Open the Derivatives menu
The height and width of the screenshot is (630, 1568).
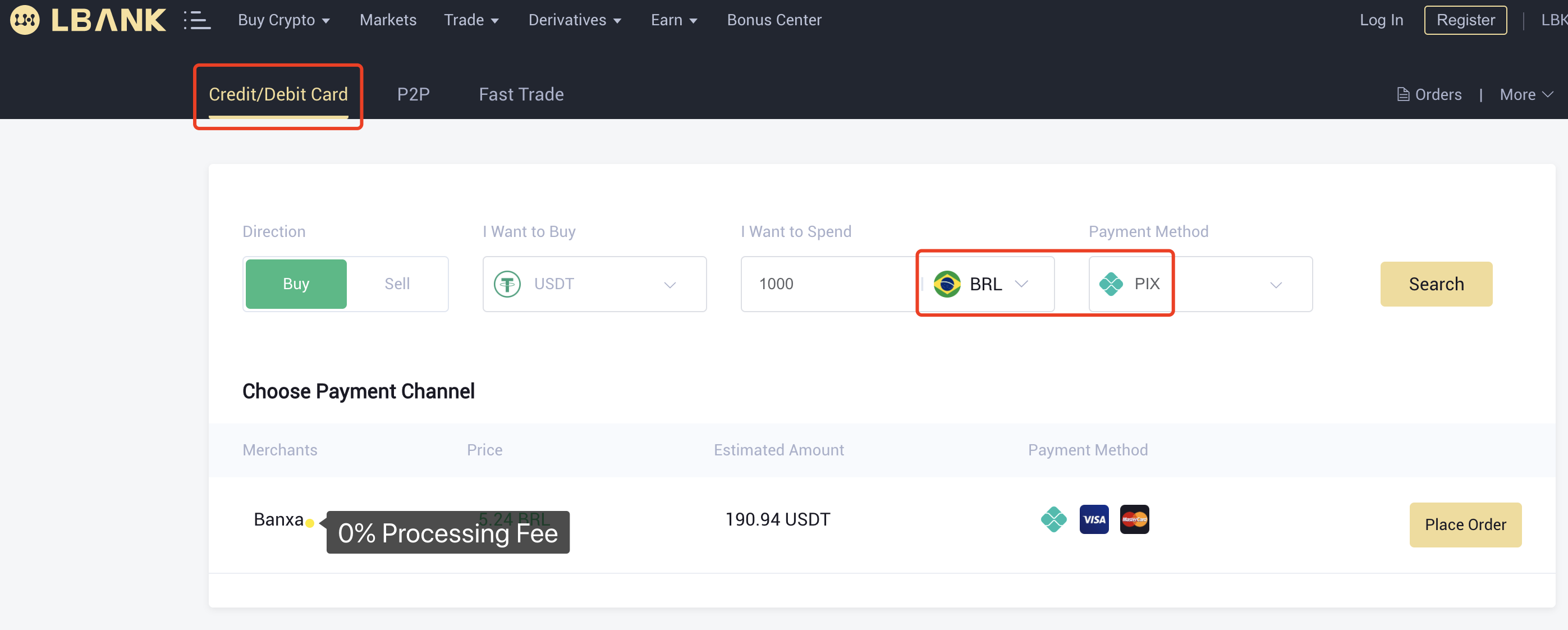[575, 20]
